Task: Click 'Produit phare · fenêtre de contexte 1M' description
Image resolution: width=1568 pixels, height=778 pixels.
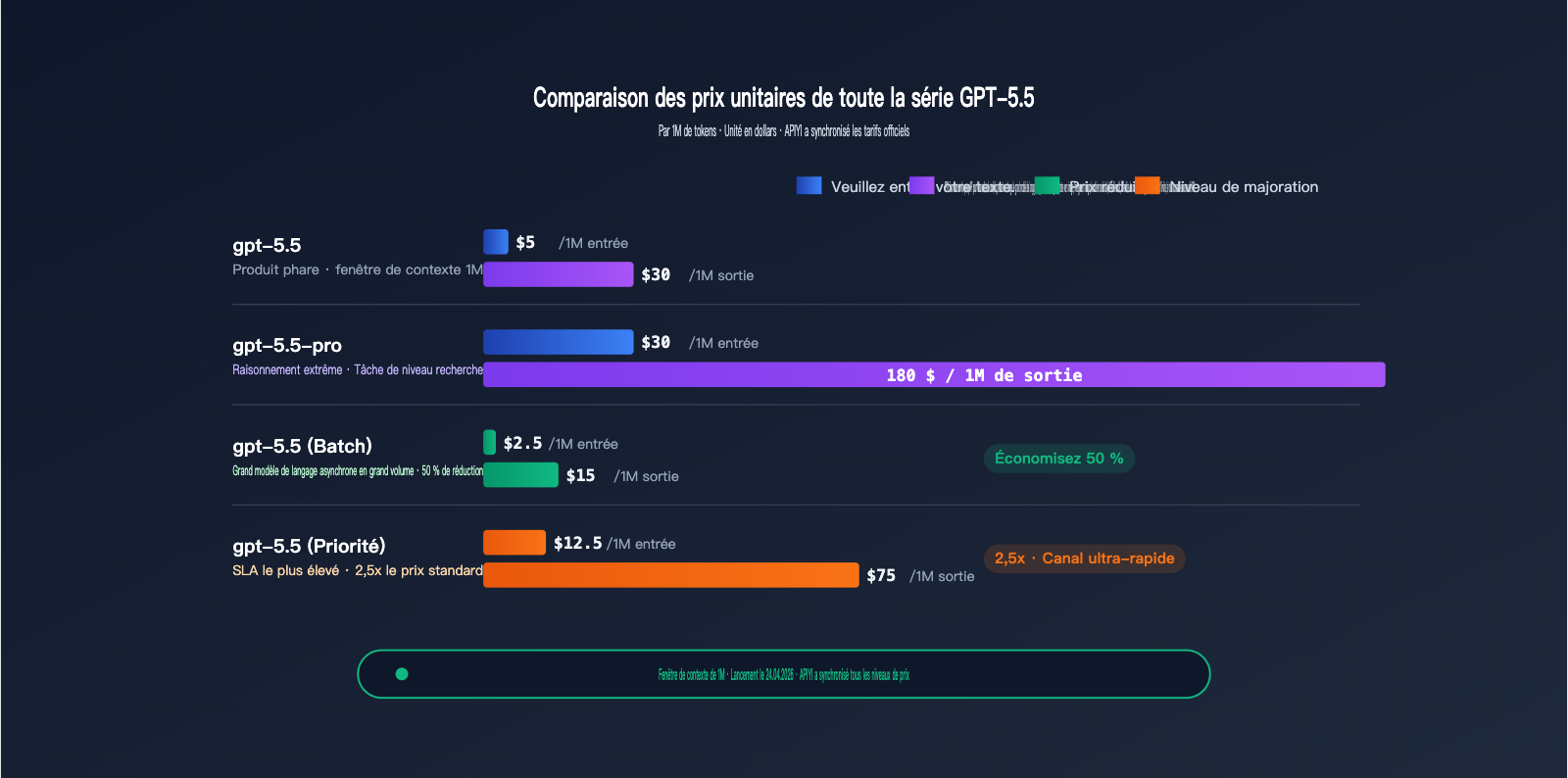Action: pos(358,269)
